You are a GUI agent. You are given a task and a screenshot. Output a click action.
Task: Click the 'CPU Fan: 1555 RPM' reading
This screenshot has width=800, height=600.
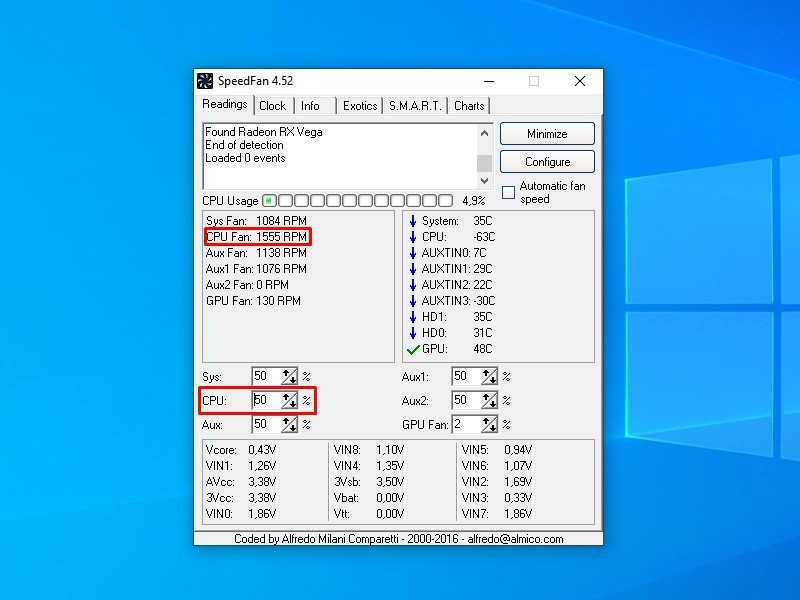(x=256, y=237)
